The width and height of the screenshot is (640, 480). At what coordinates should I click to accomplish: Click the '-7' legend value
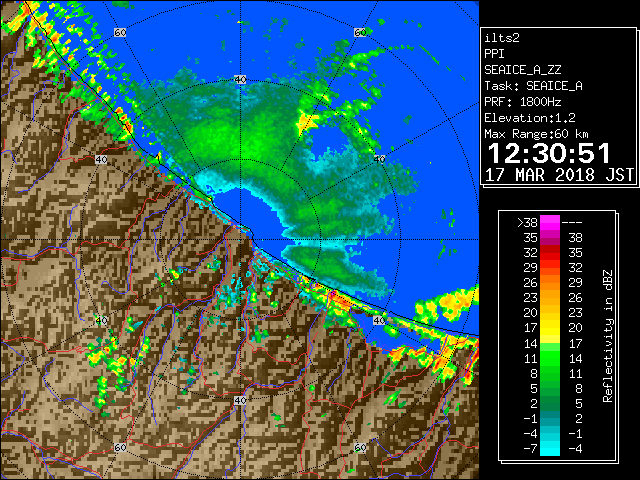[530, 449]
